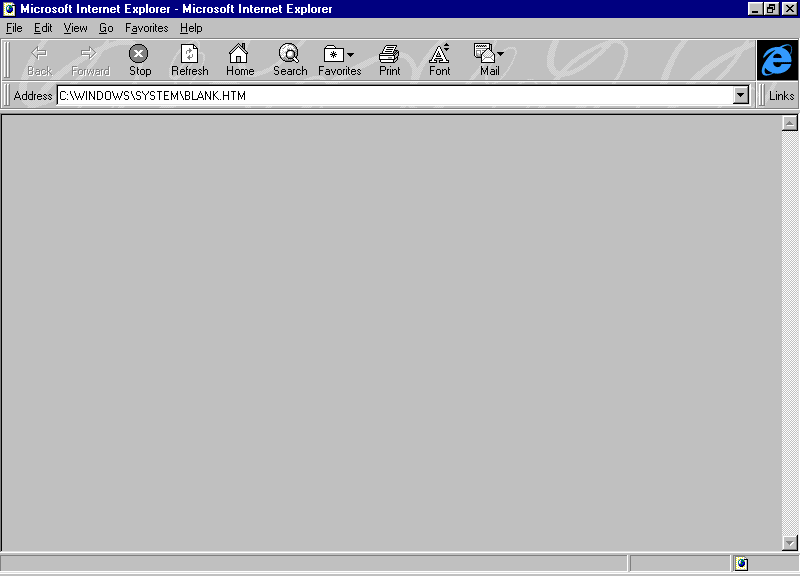Minimize the Internet Explorer window
Viewport: 800px width, 576px height.
755,9
